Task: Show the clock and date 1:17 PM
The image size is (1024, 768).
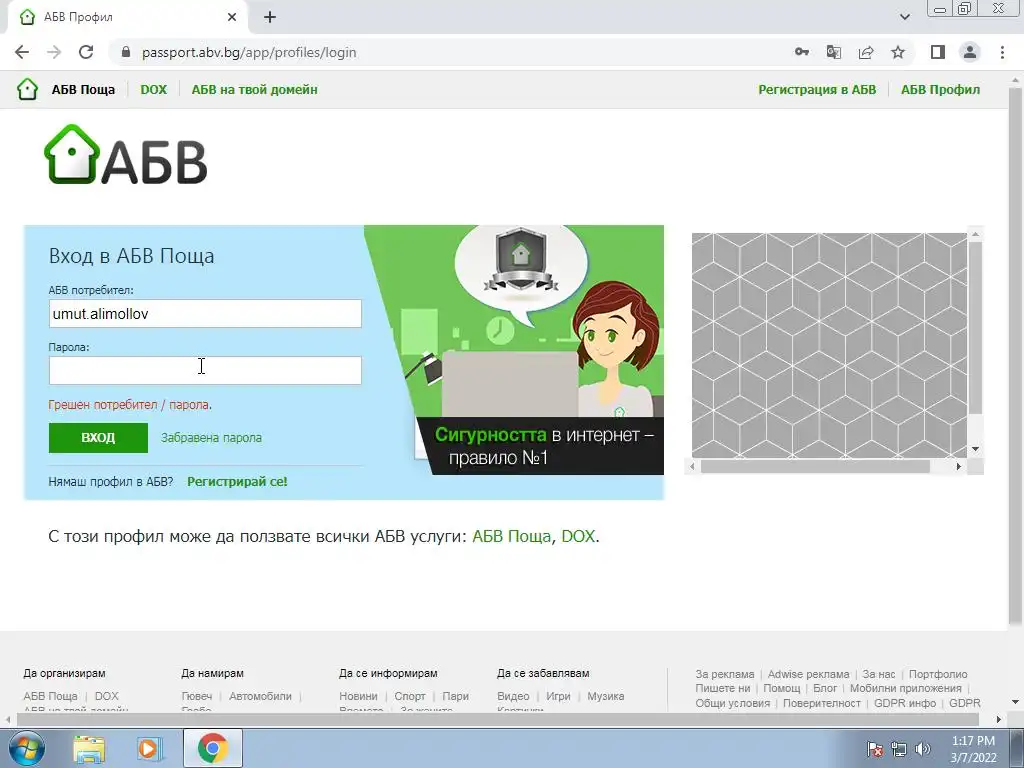Action: [x=973, y=749]
